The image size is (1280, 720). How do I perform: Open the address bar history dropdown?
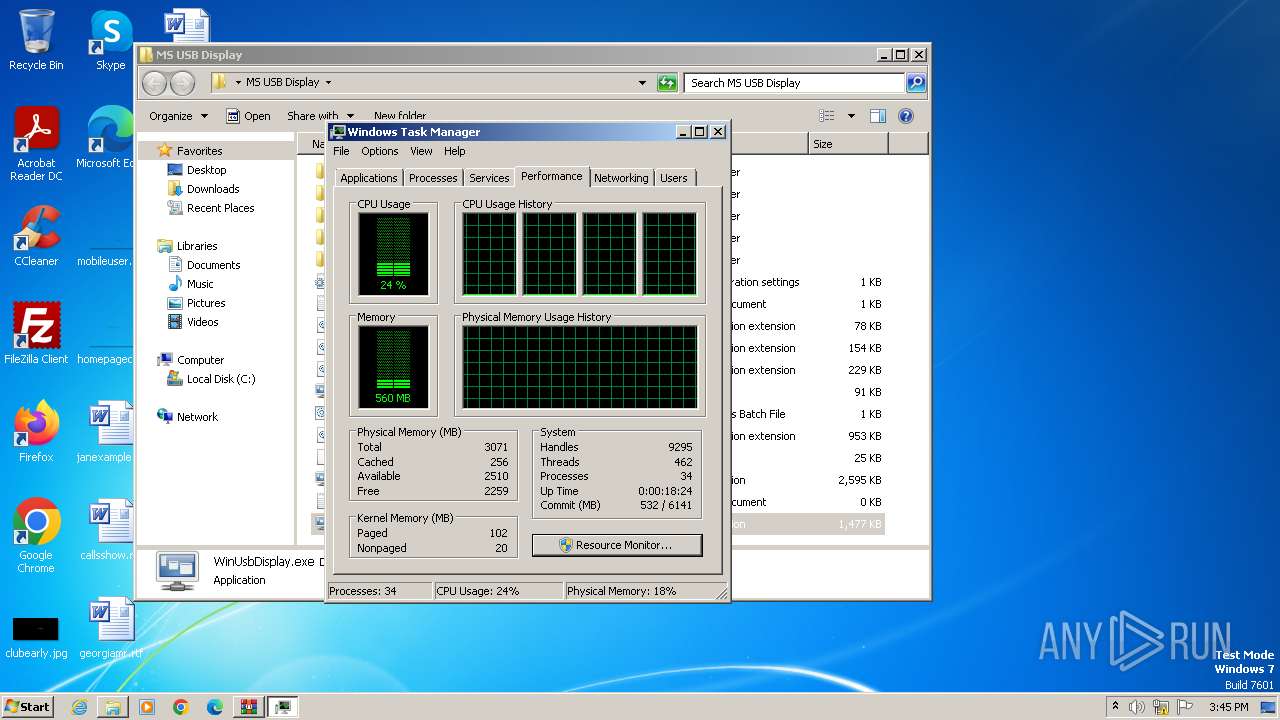coord(642,83)
